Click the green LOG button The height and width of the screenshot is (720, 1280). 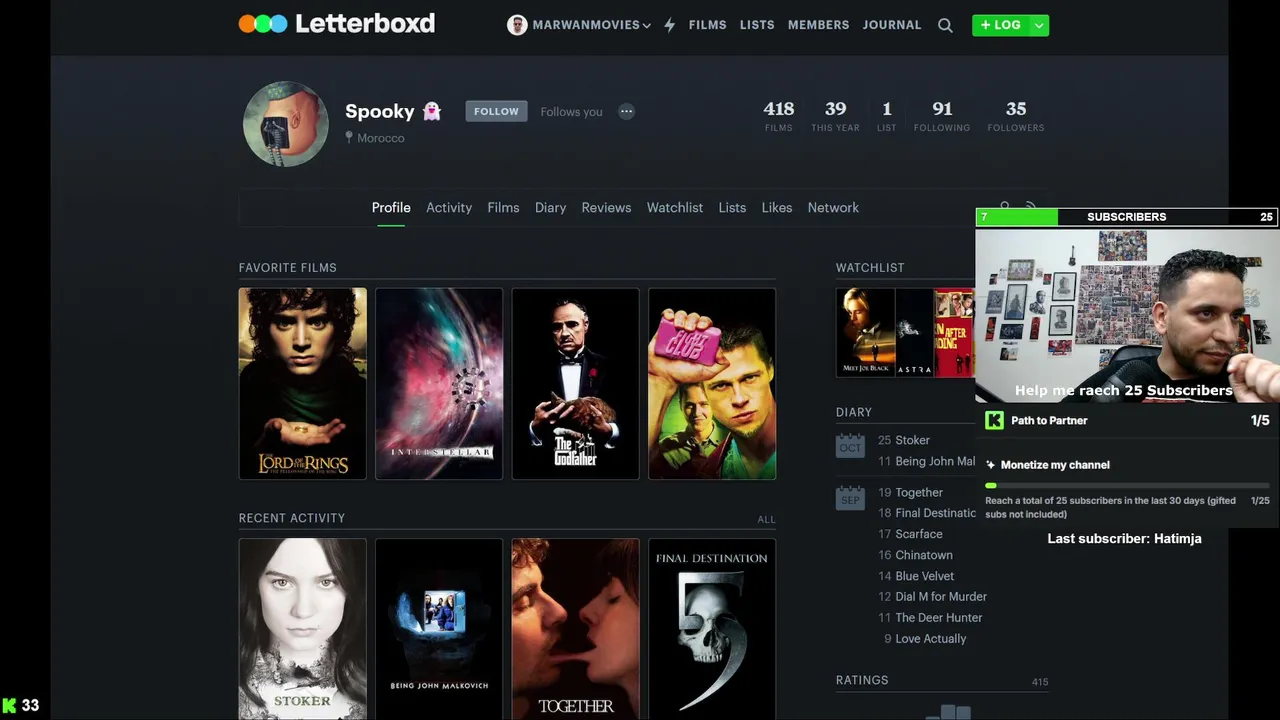[1001, 25]
